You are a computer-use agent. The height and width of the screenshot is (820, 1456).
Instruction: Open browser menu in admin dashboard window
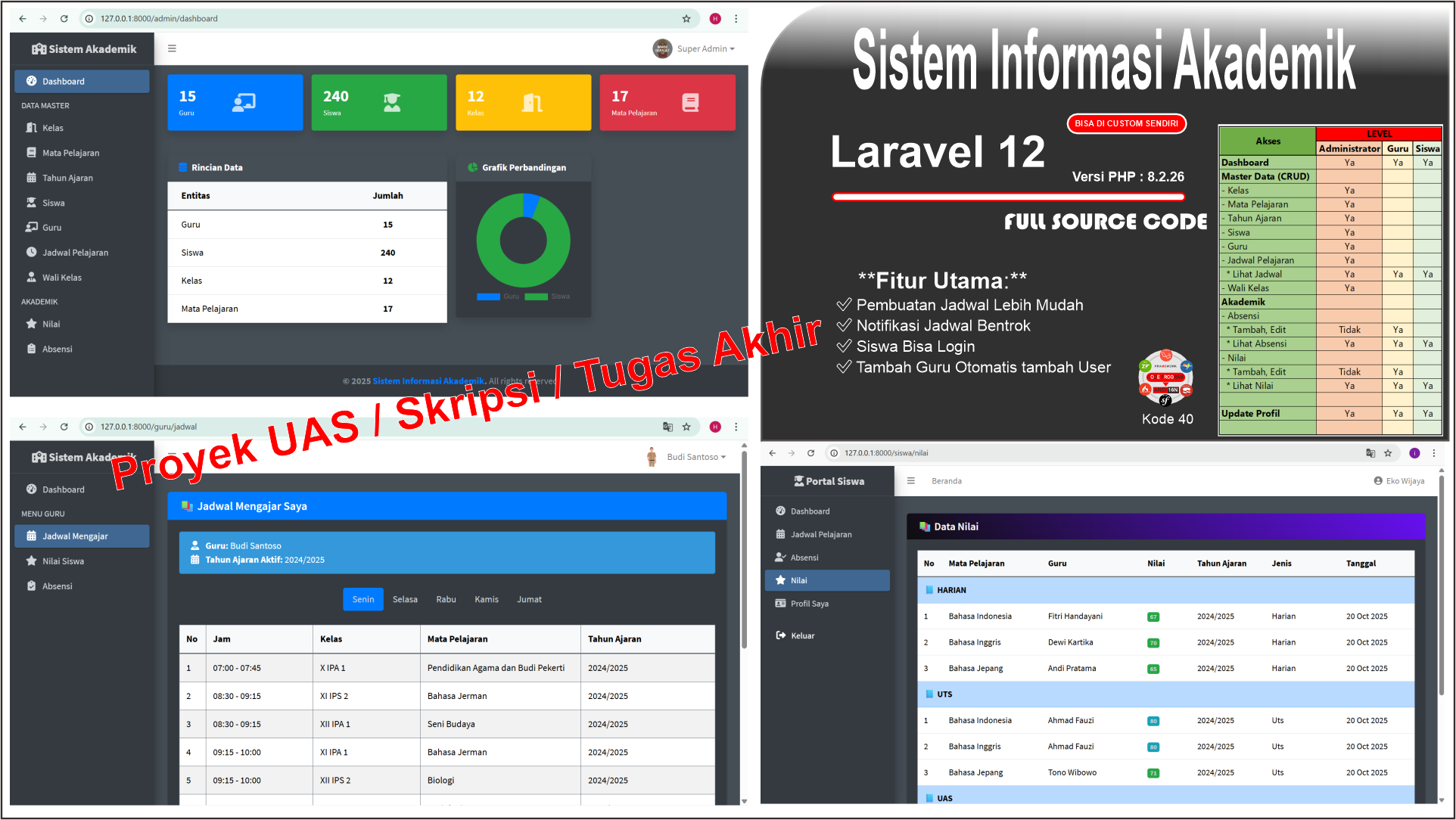(736, 18)
